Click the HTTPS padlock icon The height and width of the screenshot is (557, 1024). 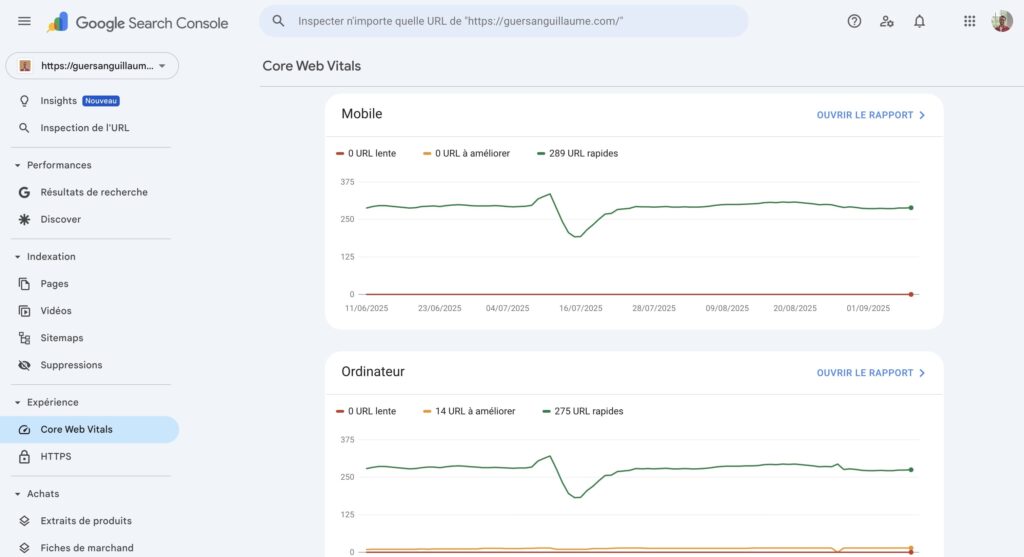click(x=24, y=456)
